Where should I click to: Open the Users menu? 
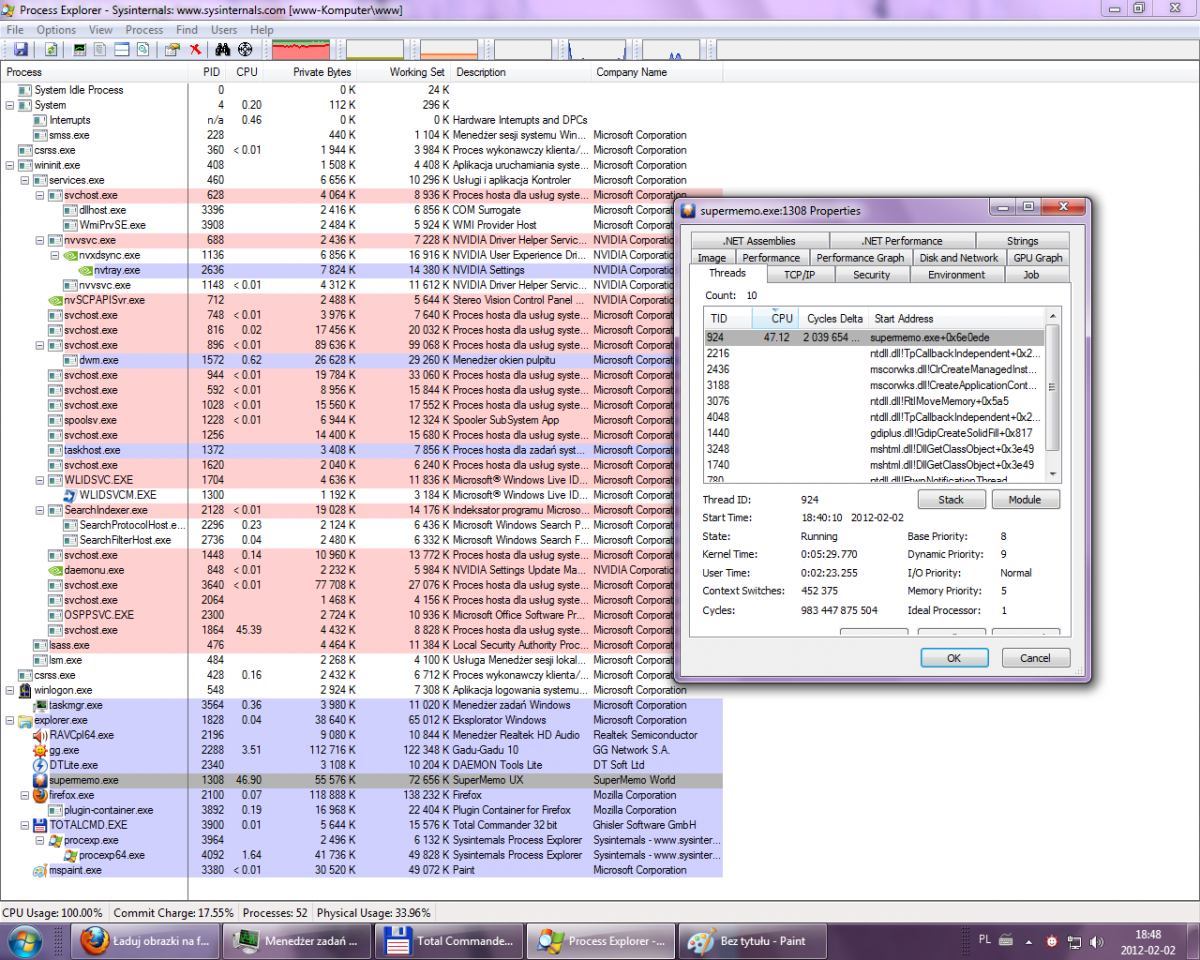click(x=224, y=30)
